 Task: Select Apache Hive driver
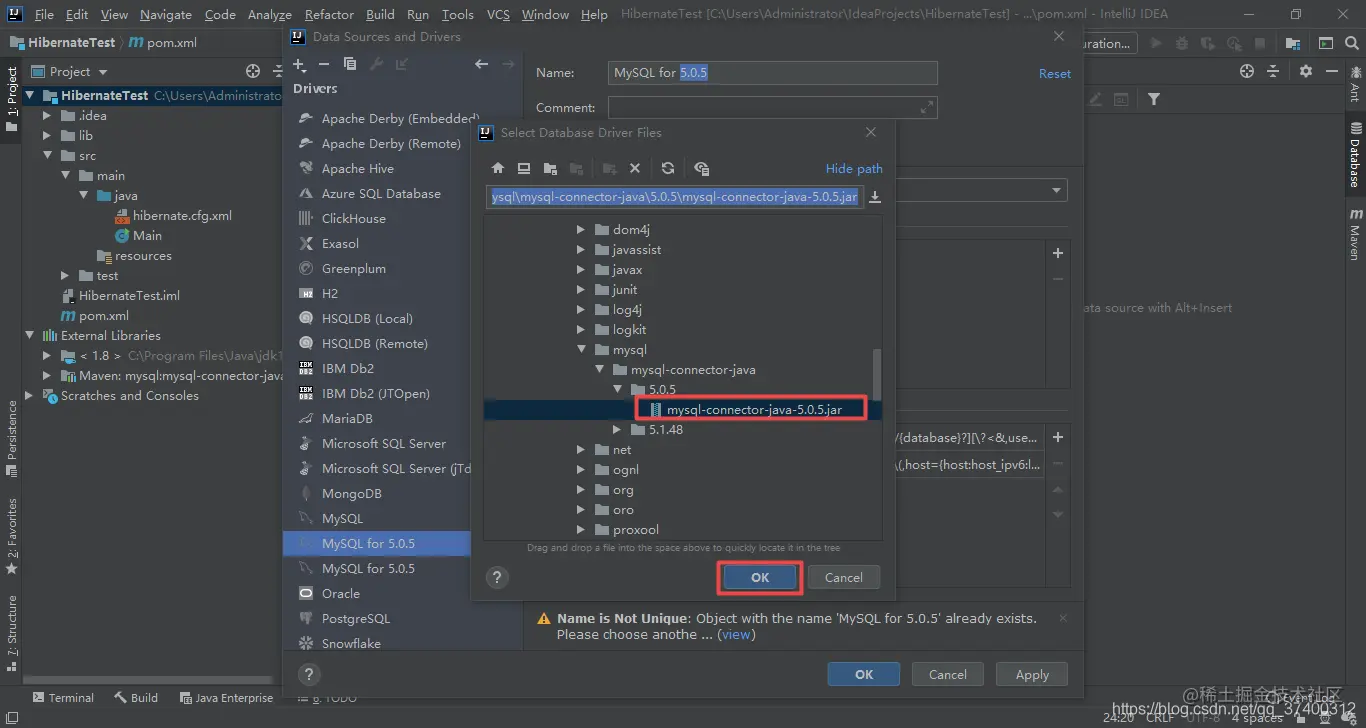357,169
